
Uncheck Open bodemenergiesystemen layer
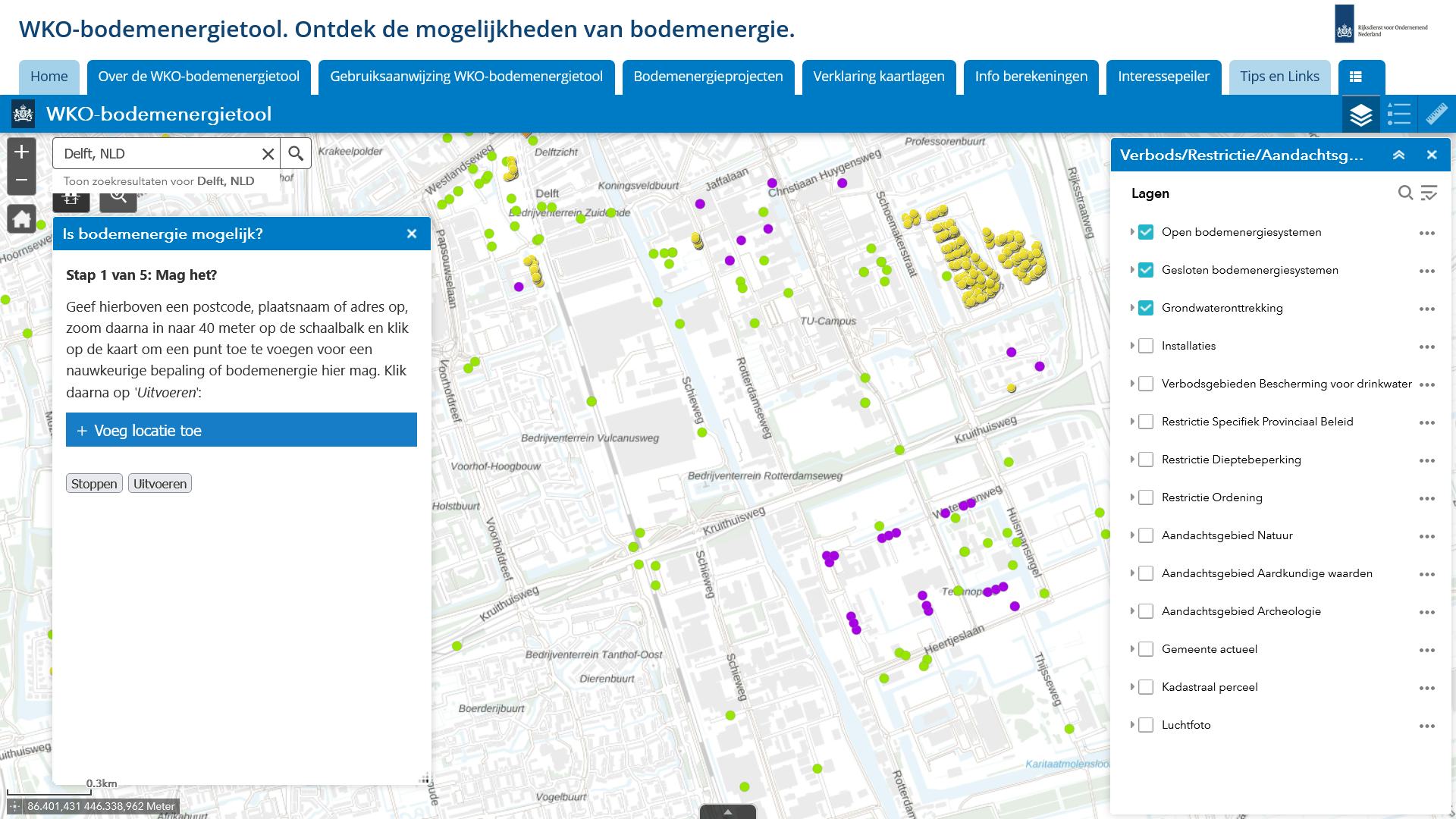[x=1146, y=232]
